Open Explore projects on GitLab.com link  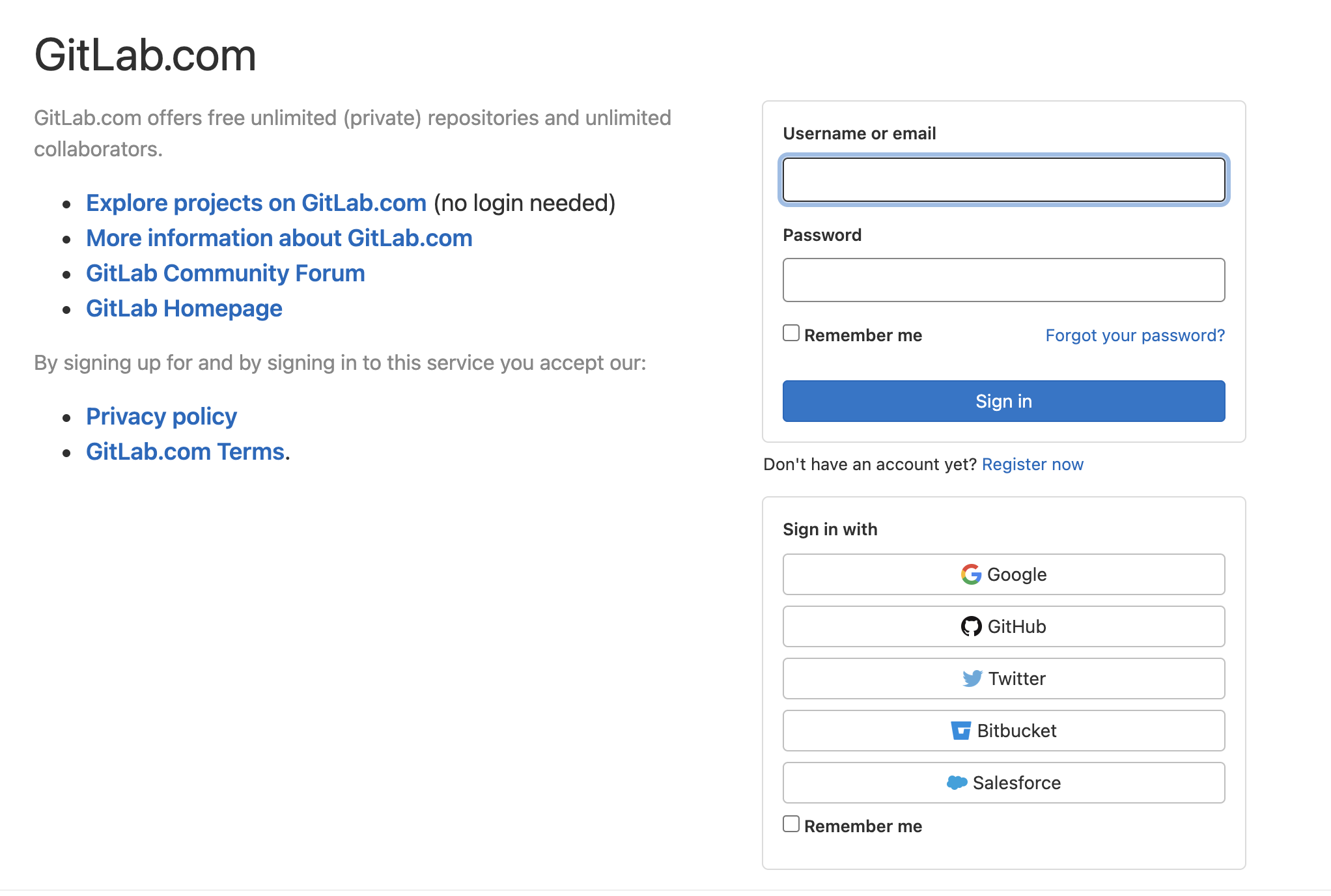click(x=256, y=203)
